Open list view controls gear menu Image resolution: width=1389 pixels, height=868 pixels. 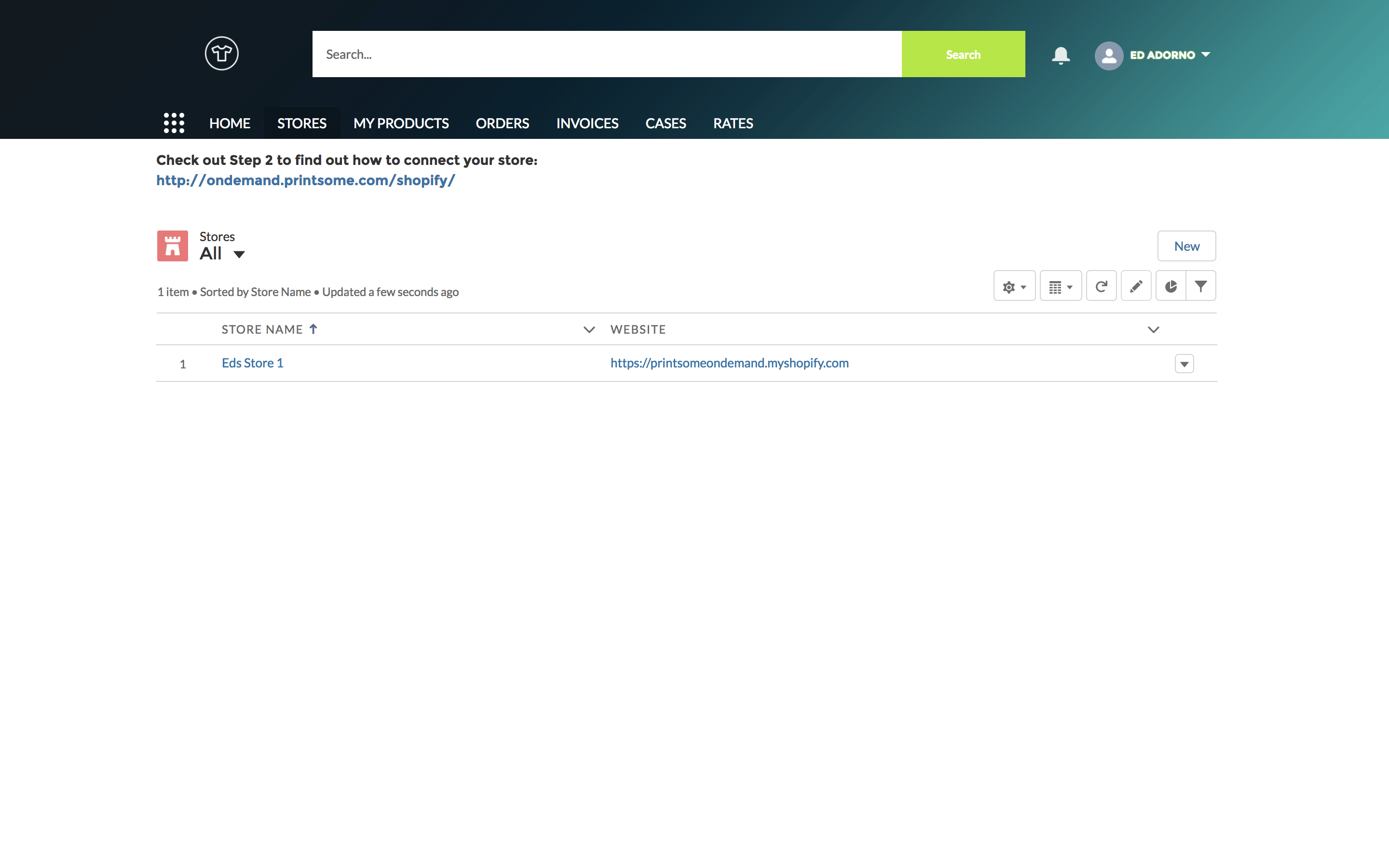coord(1014,286)
